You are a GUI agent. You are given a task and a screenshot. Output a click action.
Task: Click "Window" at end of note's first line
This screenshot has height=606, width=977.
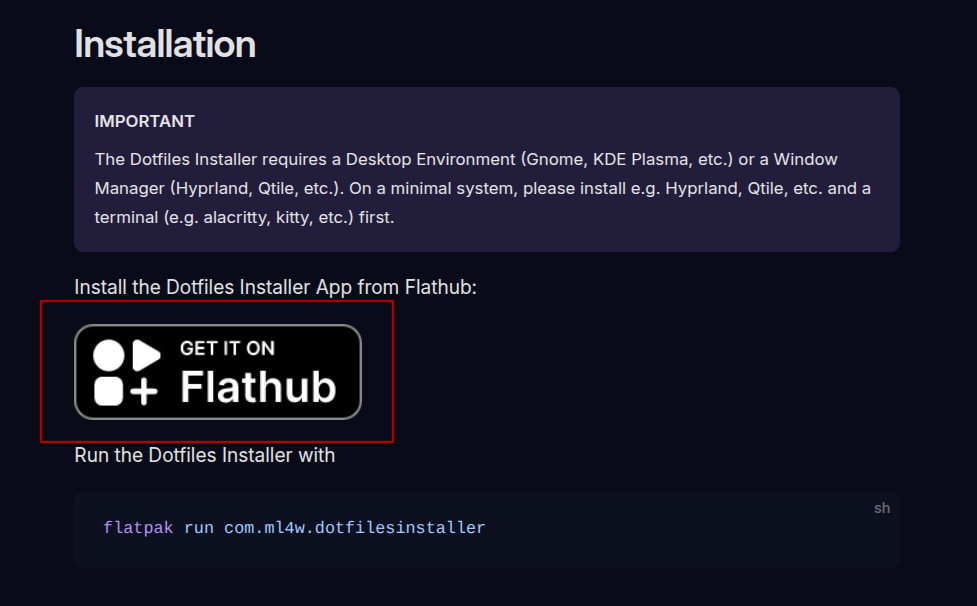(806, 159)
